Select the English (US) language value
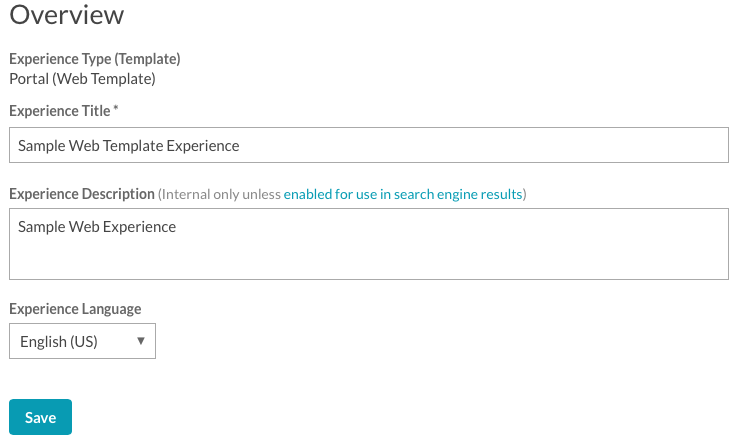This screenshot has width=736, height=448. 59,341
